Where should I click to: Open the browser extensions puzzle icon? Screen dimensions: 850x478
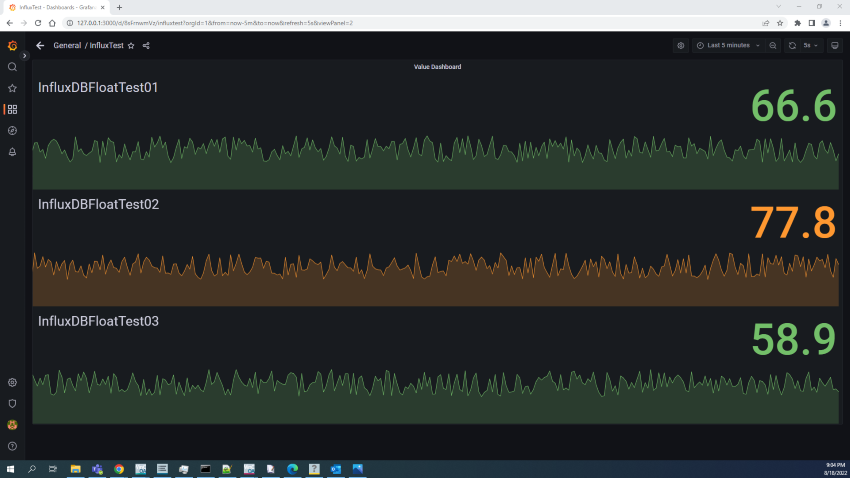(797, 23)
